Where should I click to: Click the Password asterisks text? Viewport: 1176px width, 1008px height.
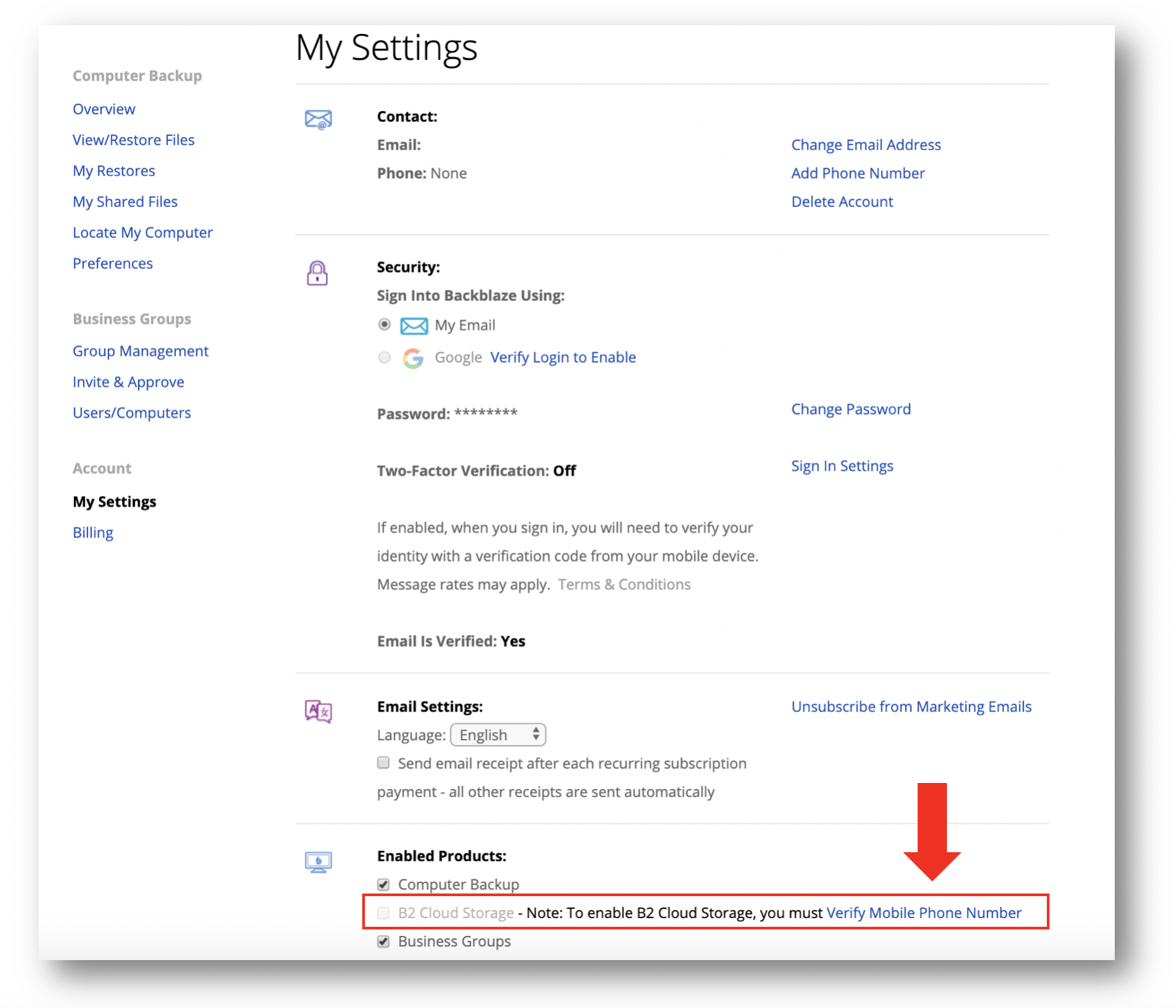[x=485, y=413]
